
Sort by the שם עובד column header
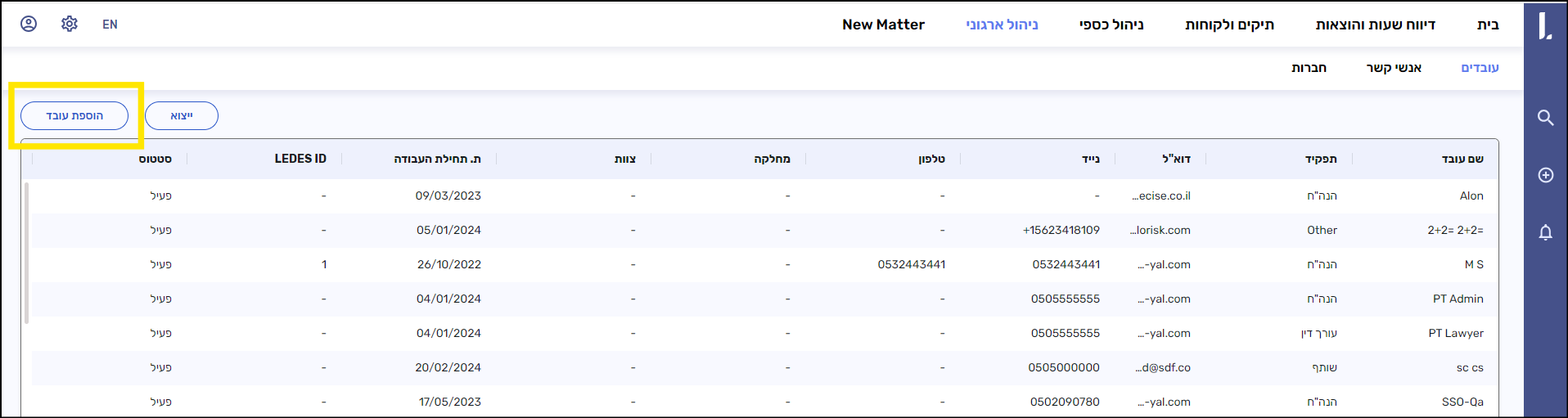1462,159
